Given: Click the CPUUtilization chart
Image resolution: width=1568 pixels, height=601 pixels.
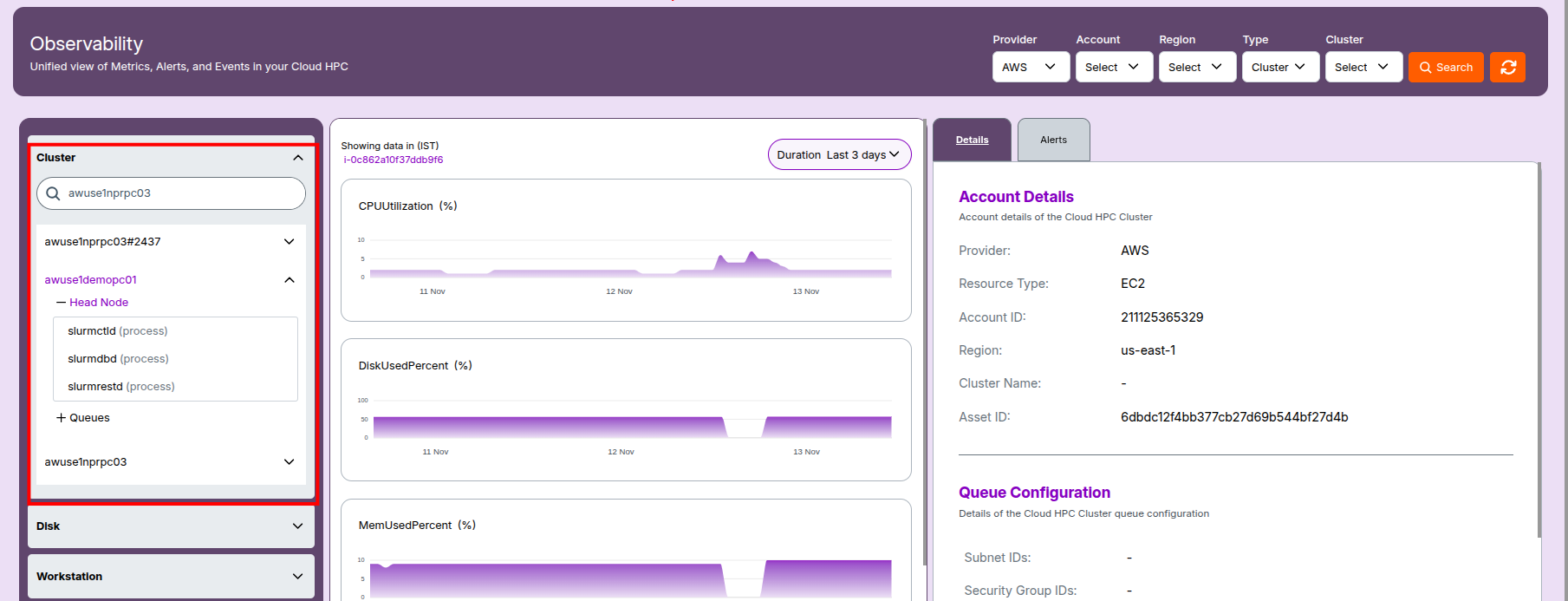Looking at the screenshot, I should click(626, 250).
